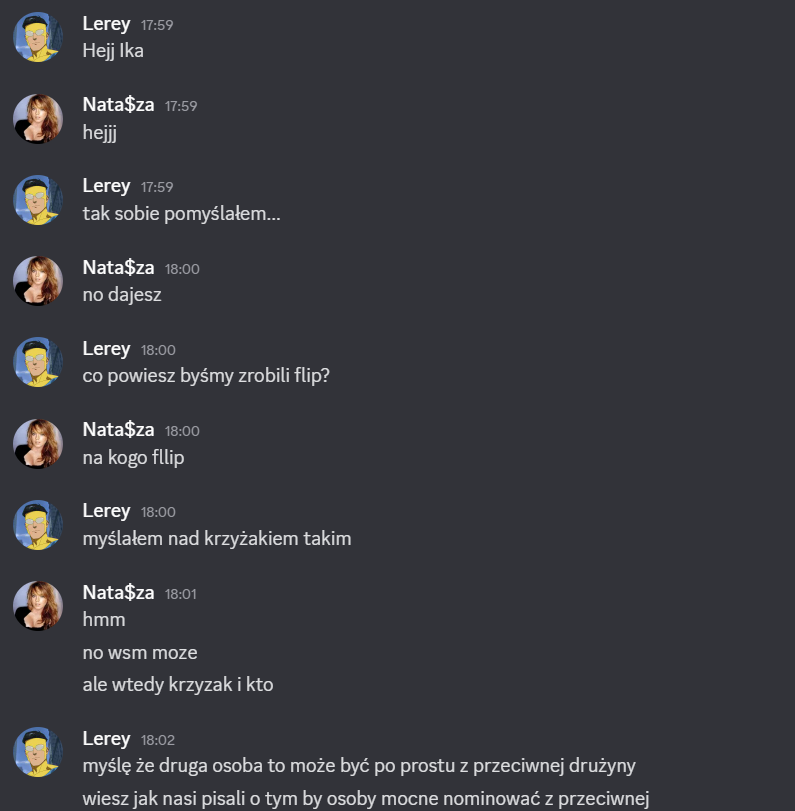Open Lerey's avatar next to the flip question

tap(38, 362)
